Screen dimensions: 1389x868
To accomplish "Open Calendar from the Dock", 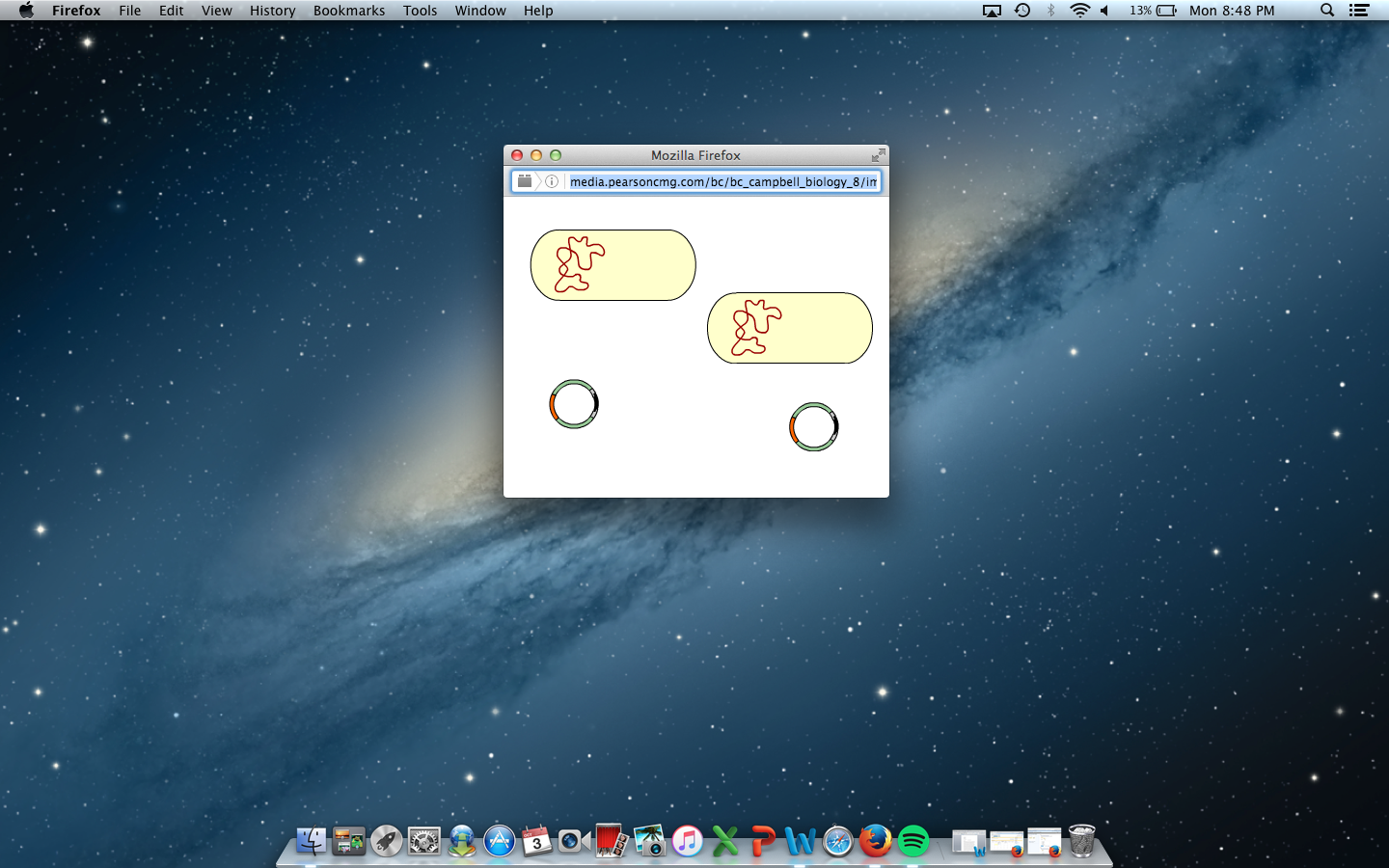I will point(537,841).
